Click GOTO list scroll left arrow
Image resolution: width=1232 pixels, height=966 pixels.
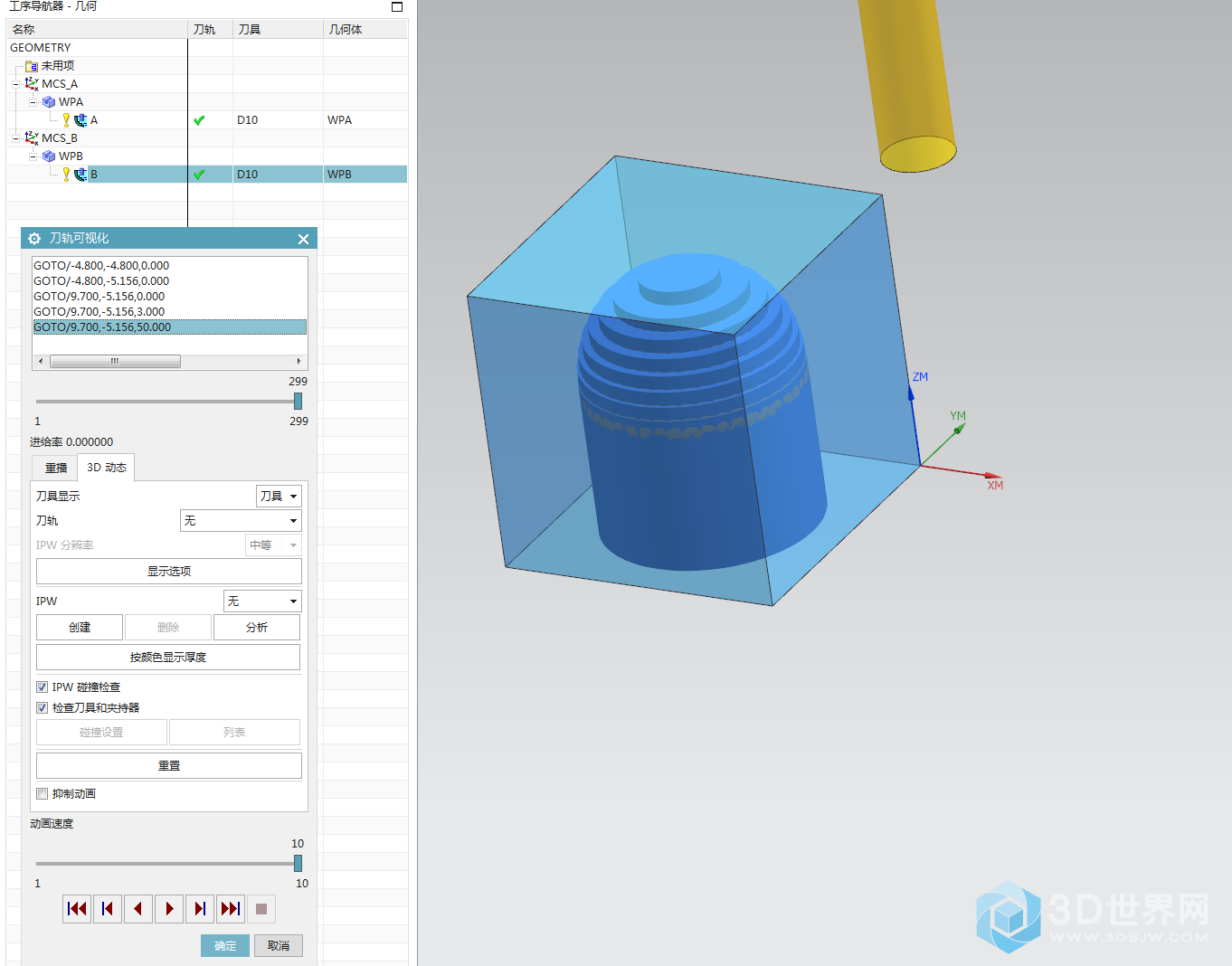pyautogui.click(x=41, y=361)
